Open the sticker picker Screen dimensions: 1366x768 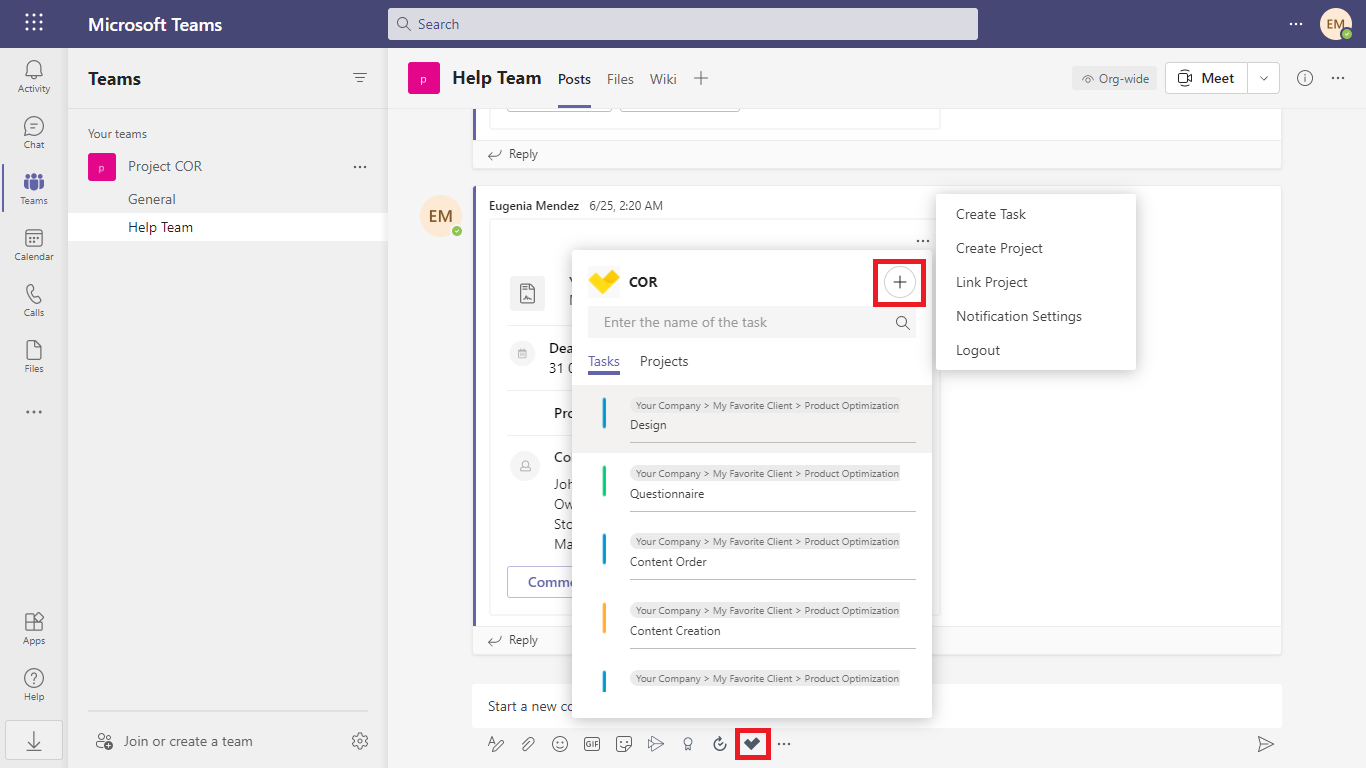pyautogui.click(x=624, y=743)
